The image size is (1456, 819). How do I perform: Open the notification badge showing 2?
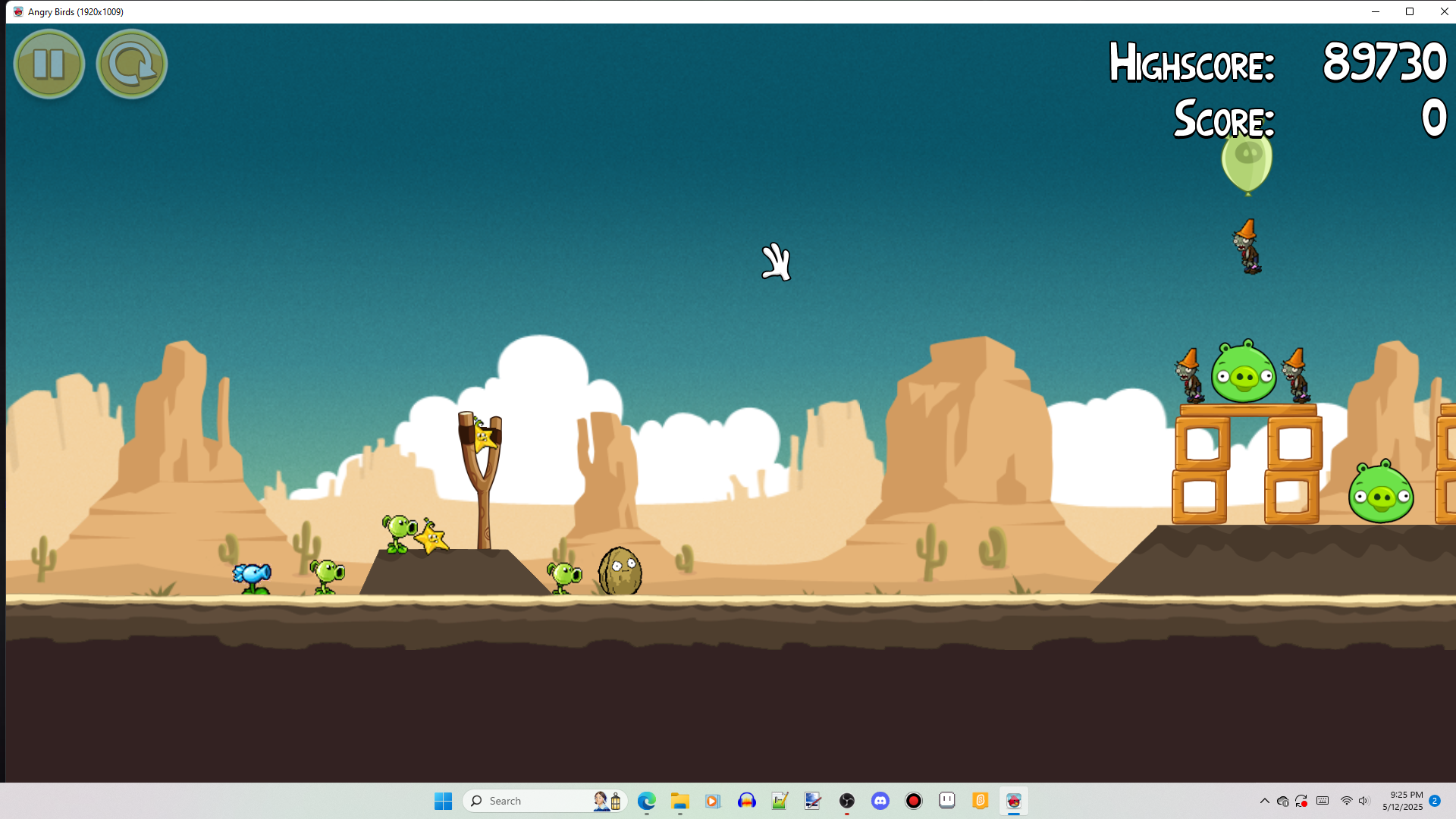1435,801
